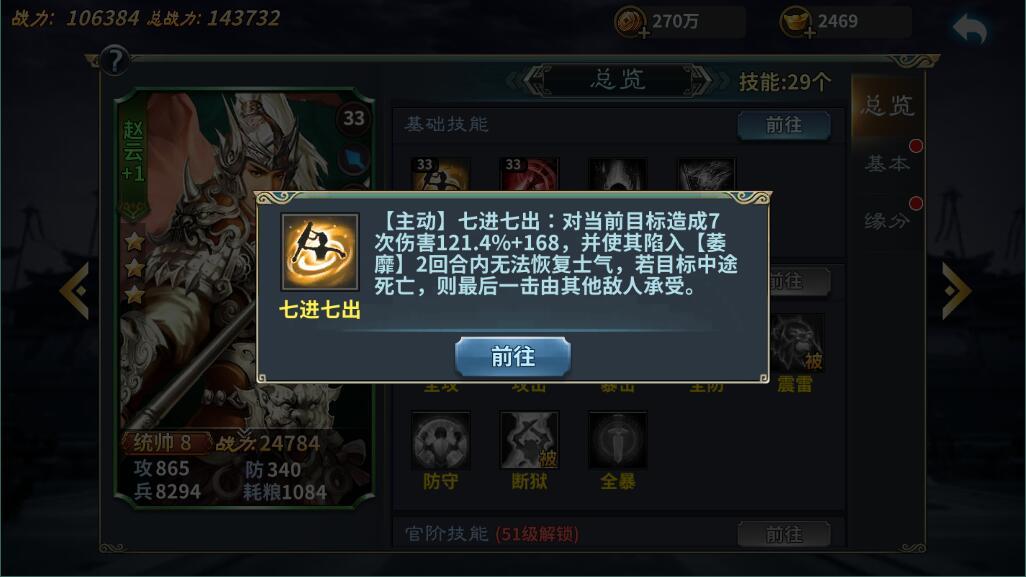The height and width of the screenshot is (577, 1026).
Task: Select the 防守 skill icon
Action: click(440, 440)
